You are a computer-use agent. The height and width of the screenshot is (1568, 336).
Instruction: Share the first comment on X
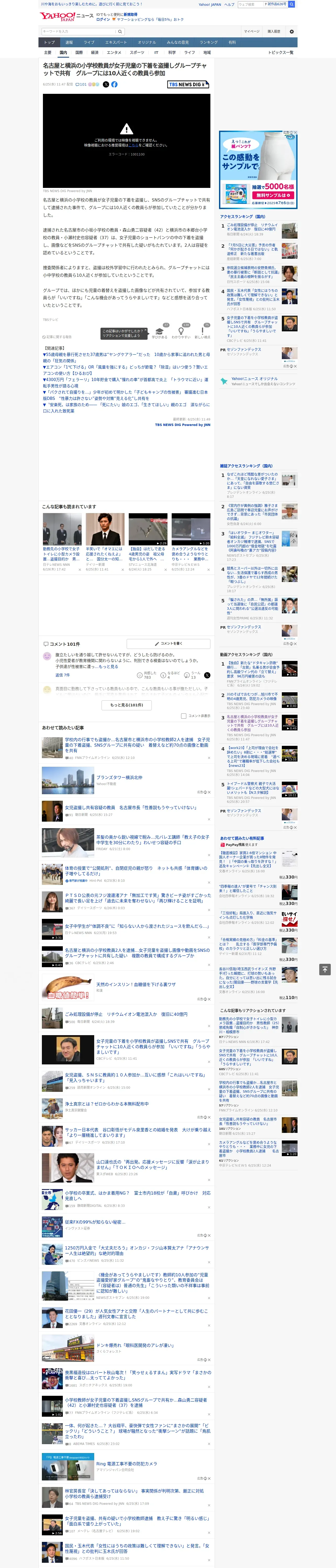pos(207,675)
